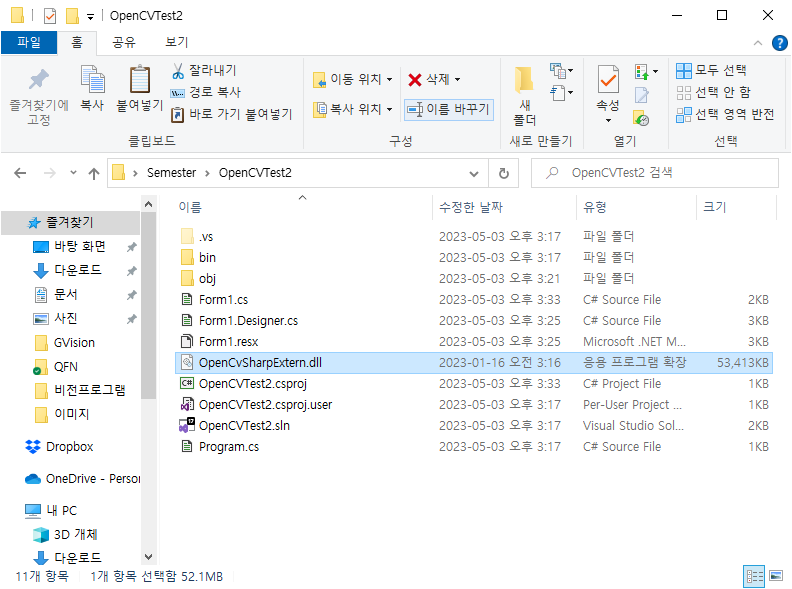The height and width of the screenshot is (589, 792).
Task: Go up one folder level
Action: click(x=93, y=173)
